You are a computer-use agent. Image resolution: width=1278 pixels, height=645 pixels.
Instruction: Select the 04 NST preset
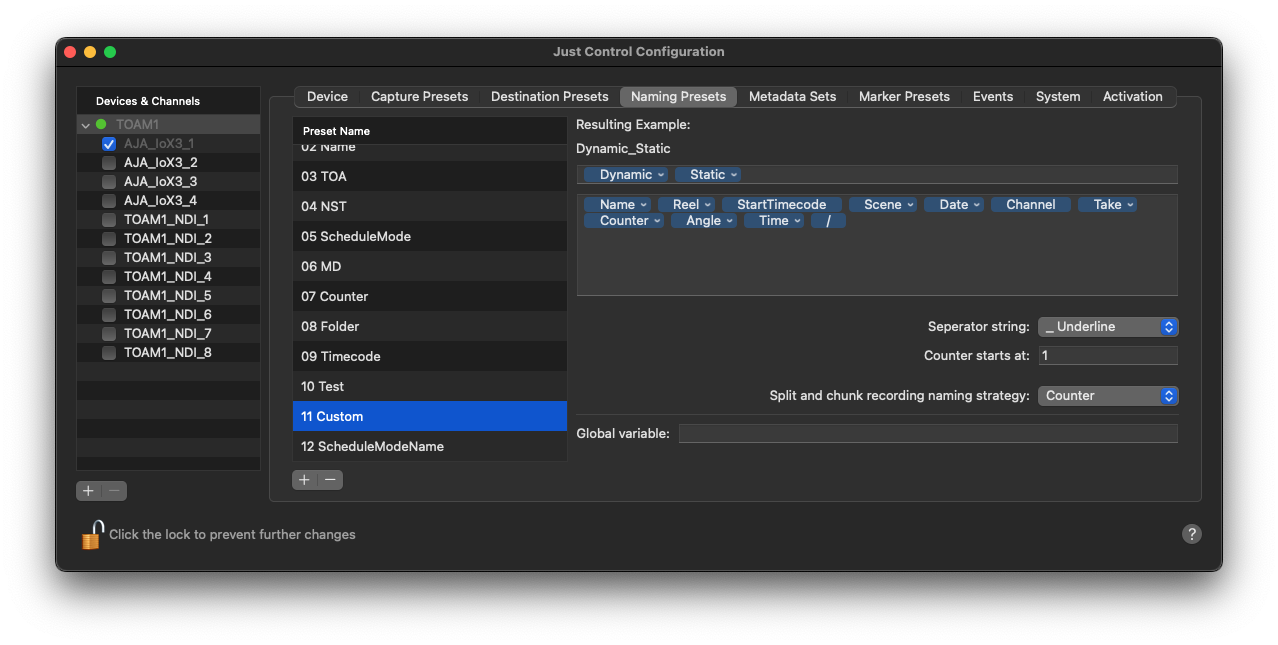click(430, 206)
